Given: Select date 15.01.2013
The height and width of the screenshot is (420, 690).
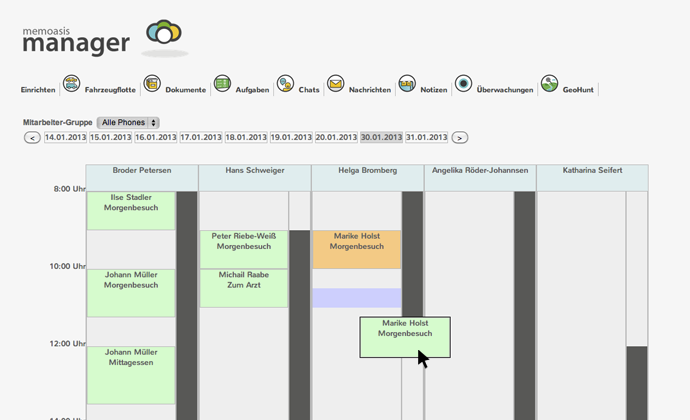Looking at the screenshot, I should (x=110, y=137).
